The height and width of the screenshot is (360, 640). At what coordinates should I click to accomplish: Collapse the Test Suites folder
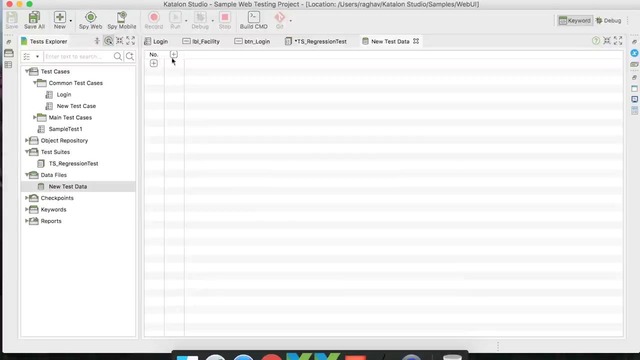27,152
